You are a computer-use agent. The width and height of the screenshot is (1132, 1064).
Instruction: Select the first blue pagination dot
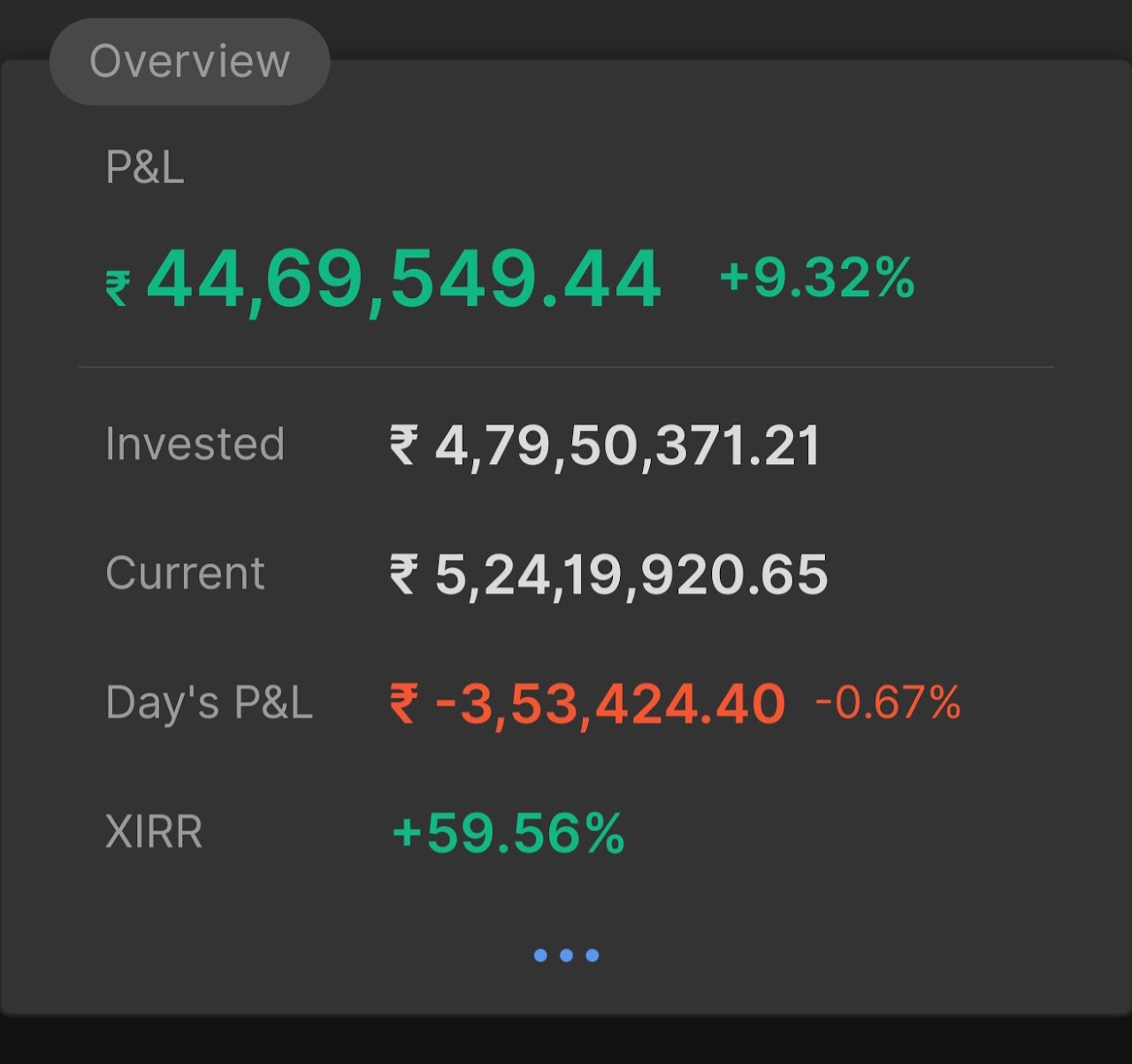[x=540, y=955]
